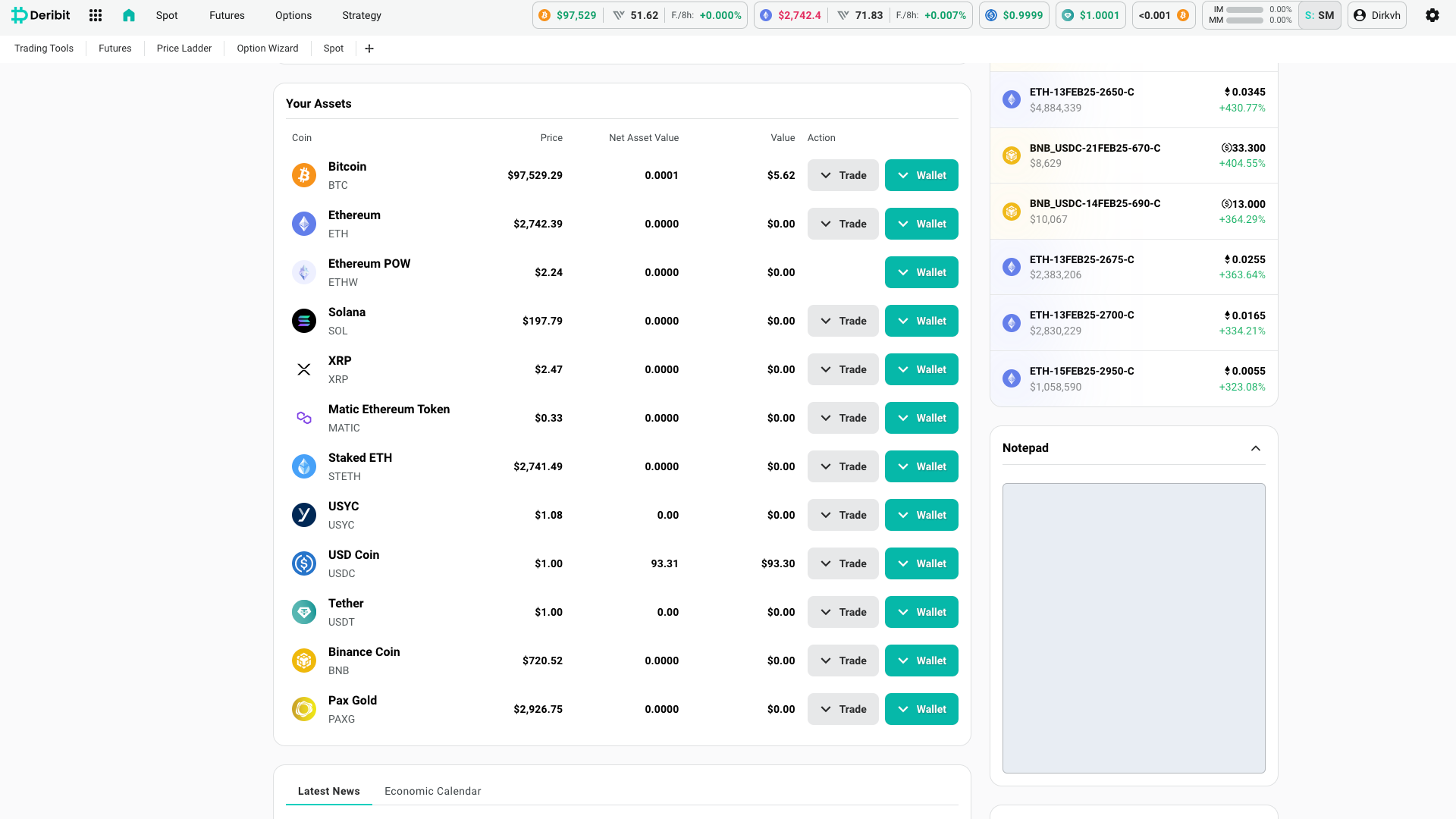
Task: Click inside the Notepad text area
Action: coord(1134,628)
